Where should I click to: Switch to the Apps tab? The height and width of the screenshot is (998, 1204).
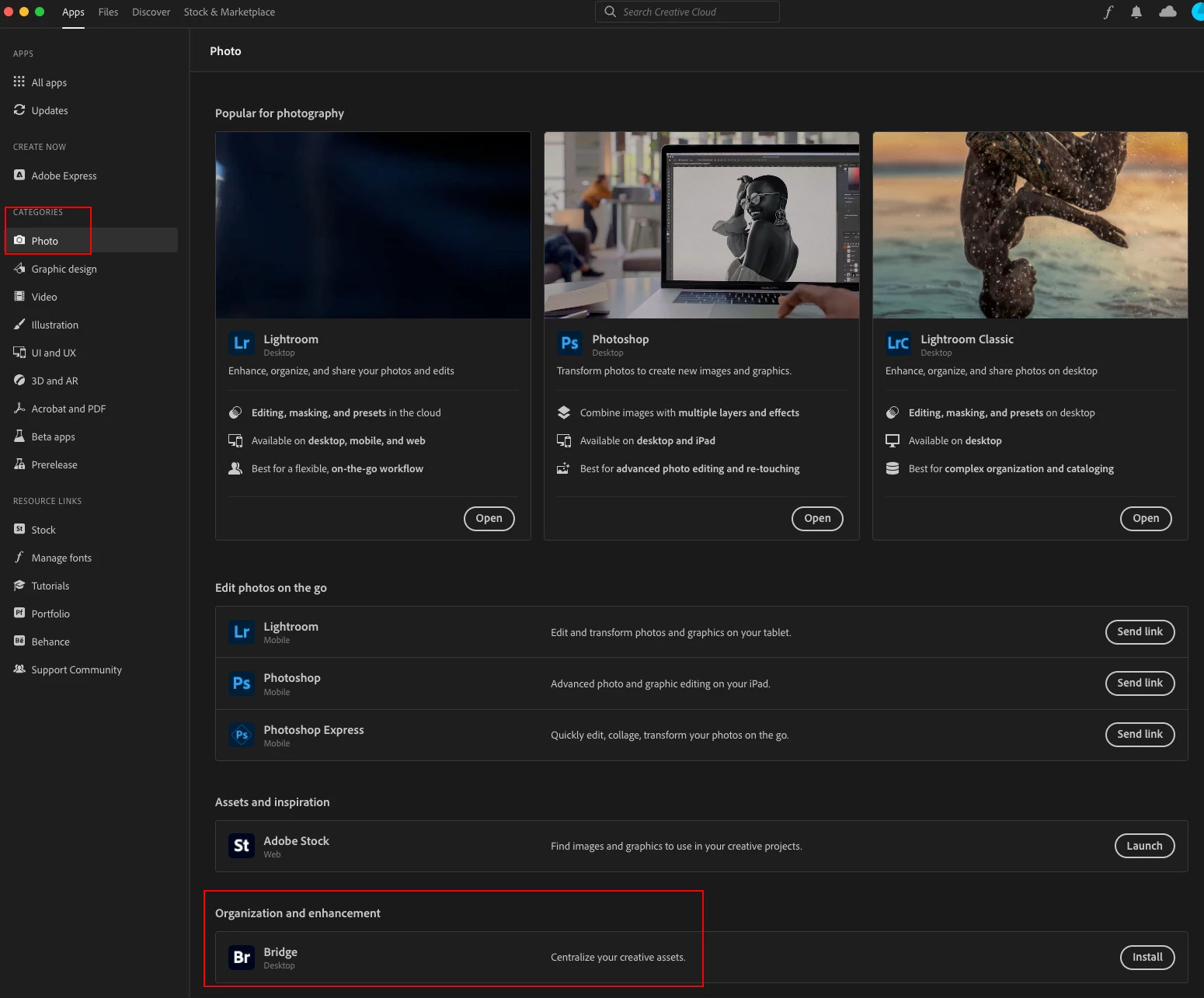pyautogui.click(x=73, y=12)
